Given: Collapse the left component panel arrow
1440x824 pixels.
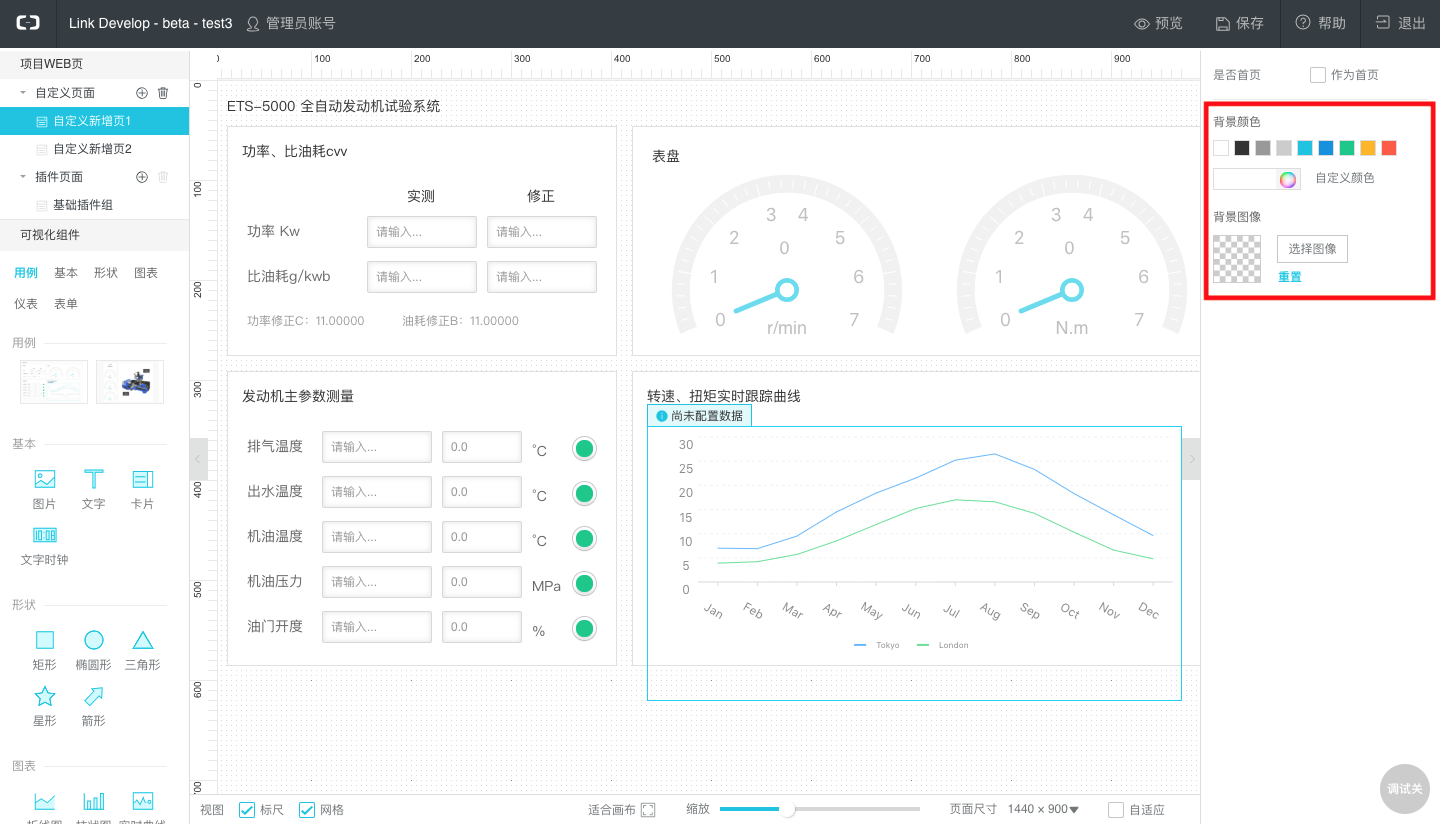Looking at the screenshot, I should (198, 459).
